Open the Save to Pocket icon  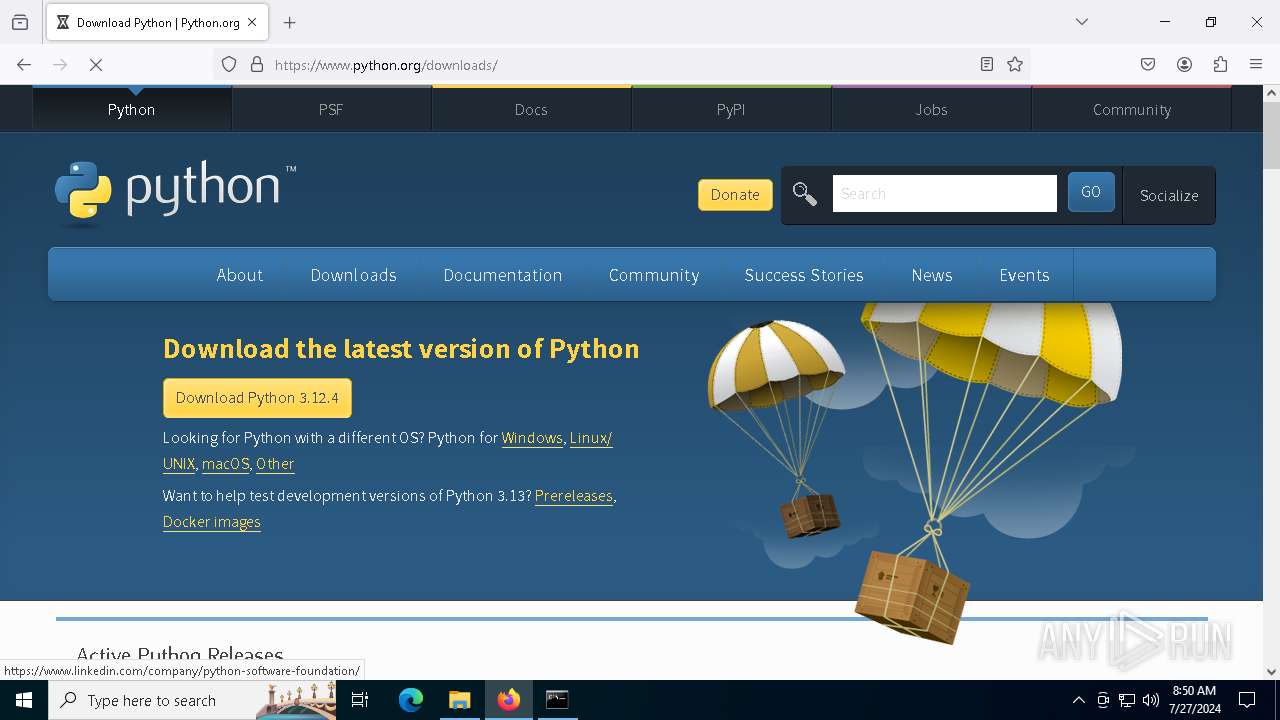[1148, 65]
